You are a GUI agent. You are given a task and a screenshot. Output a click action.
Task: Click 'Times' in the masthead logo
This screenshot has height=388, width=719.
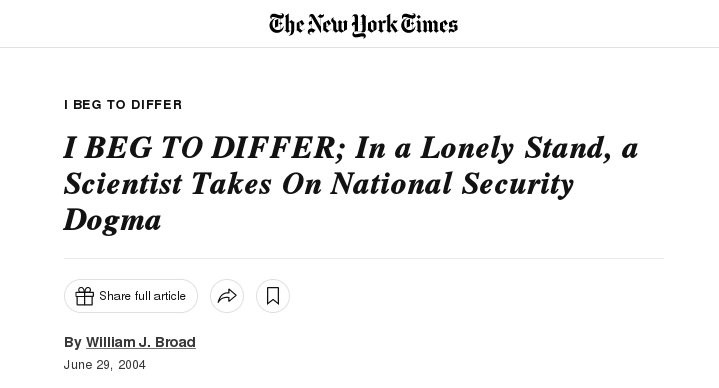click(429, 24)
